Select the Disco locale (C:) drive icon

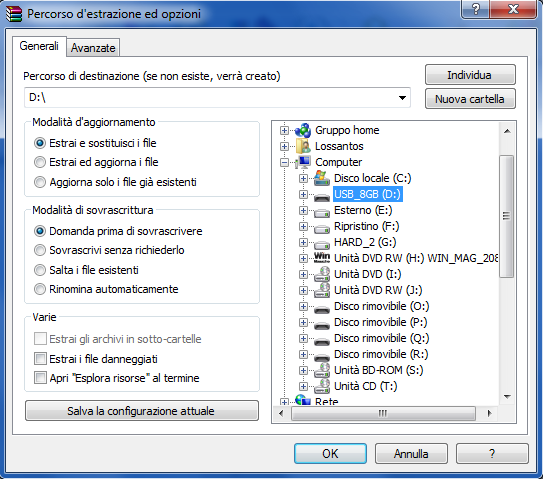point(322,178)
